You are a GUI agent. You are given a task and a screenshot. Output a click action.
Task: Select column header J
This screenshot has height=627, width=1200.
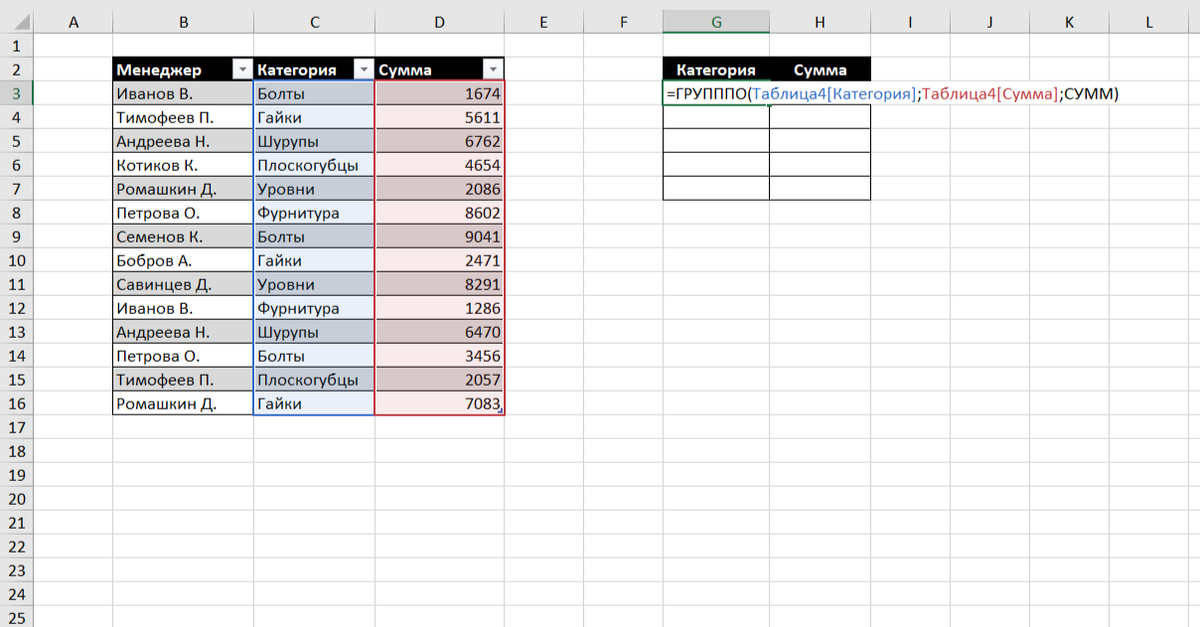pos(989,22)
